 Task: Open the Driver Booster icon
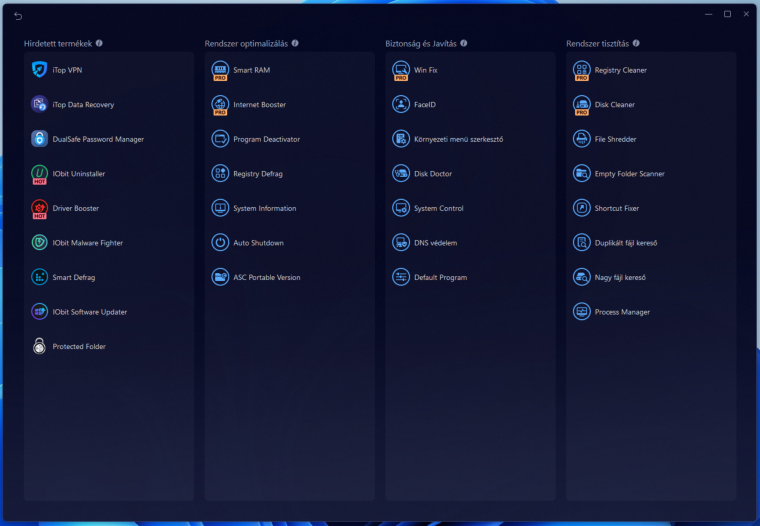[x=39, y=209]
